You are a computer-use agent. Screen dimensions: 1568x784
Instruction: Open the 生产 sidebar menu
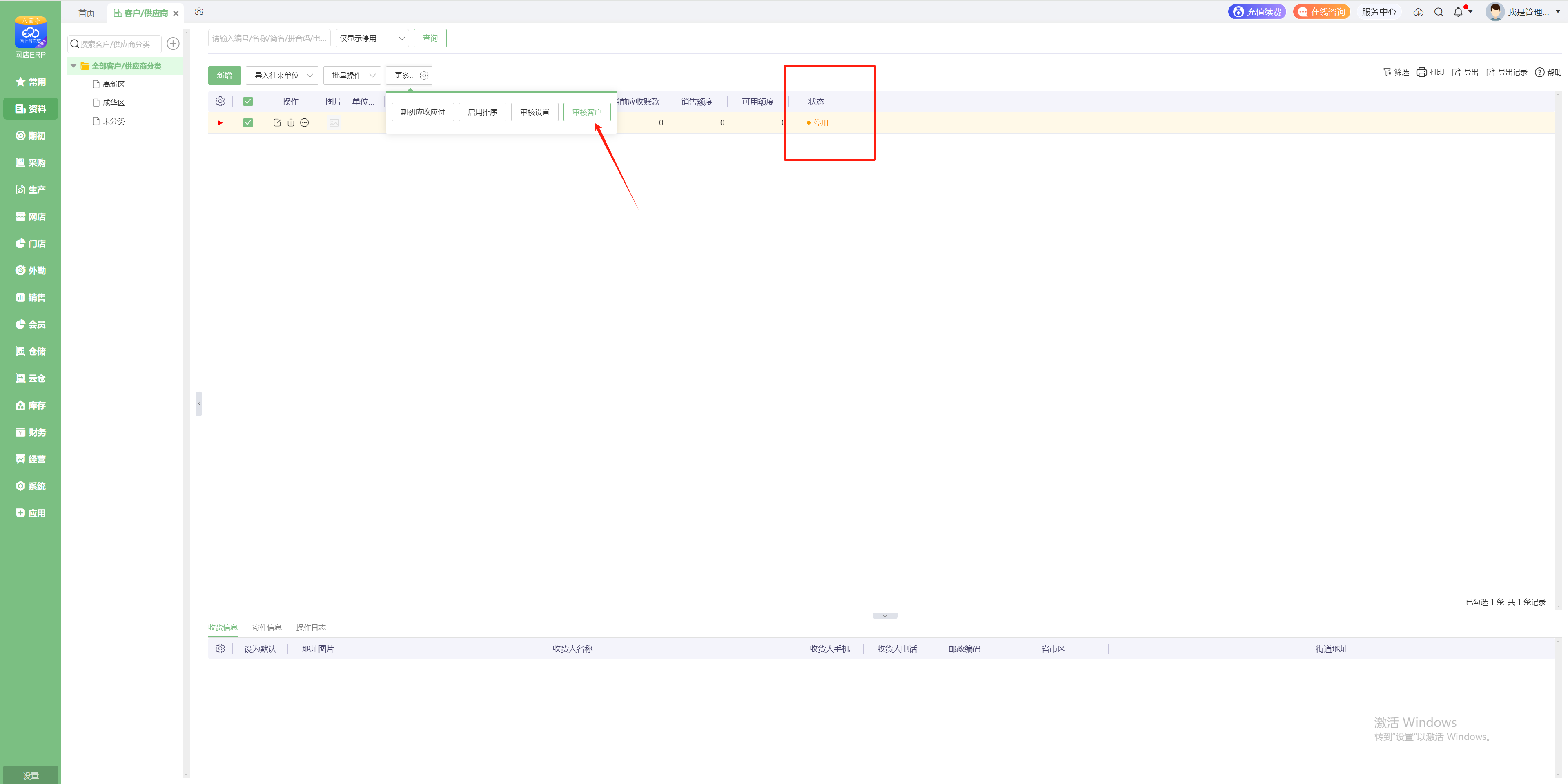point(31,190)
